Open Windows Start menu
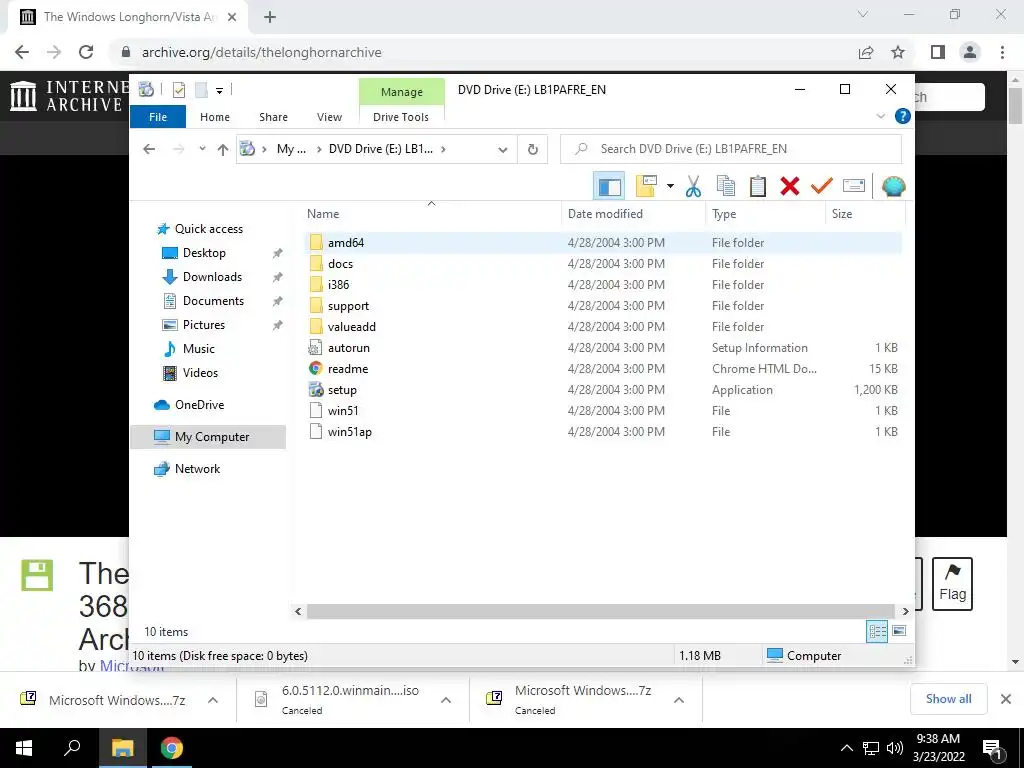The height and width of the screenshot is (768, 1024). pos(24,748)
